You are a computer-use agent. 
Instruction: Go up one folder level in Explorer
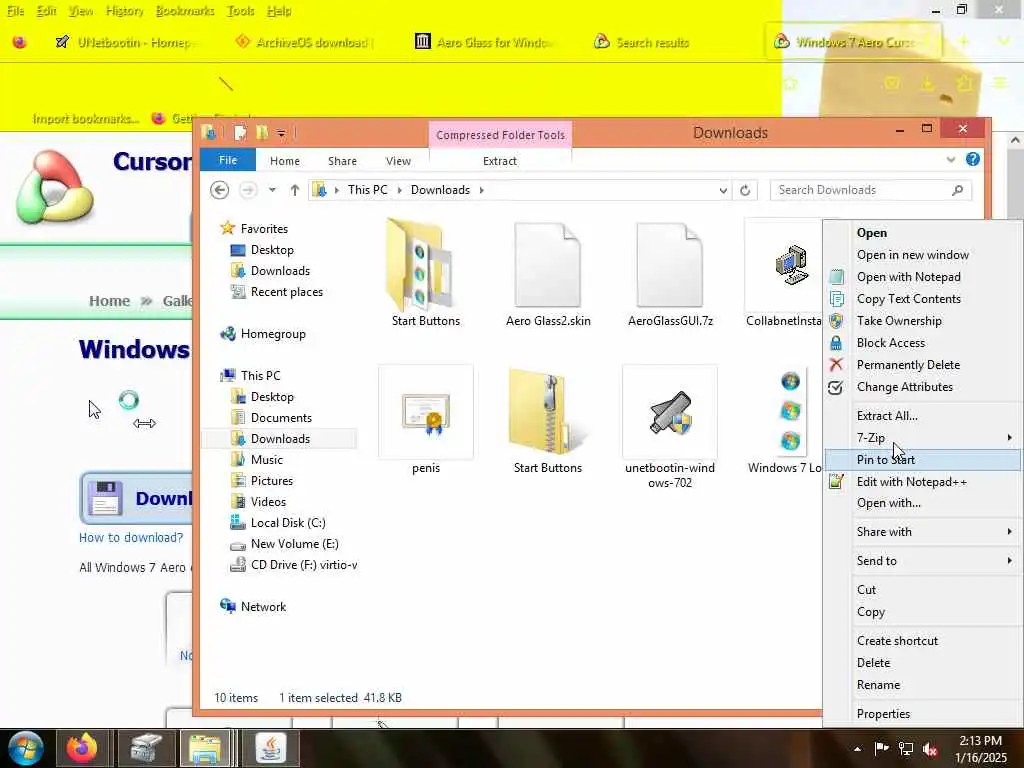295,190
